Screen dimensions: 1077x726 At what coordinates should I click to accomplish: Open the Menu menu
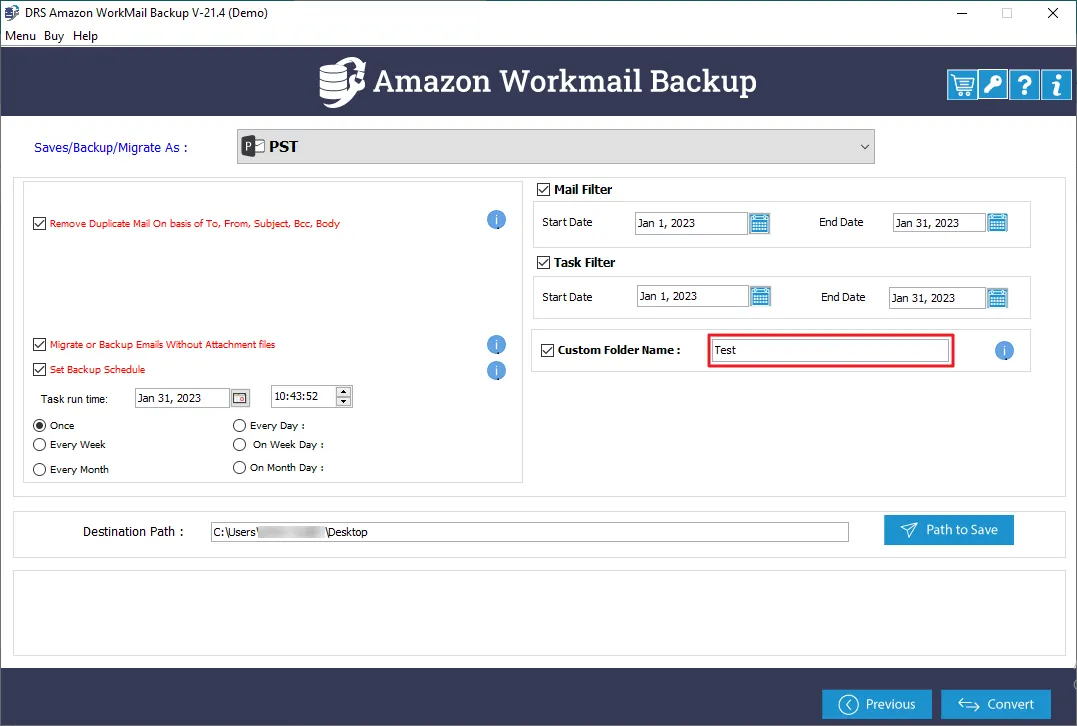pyautogui.click(x=21, y=36)
